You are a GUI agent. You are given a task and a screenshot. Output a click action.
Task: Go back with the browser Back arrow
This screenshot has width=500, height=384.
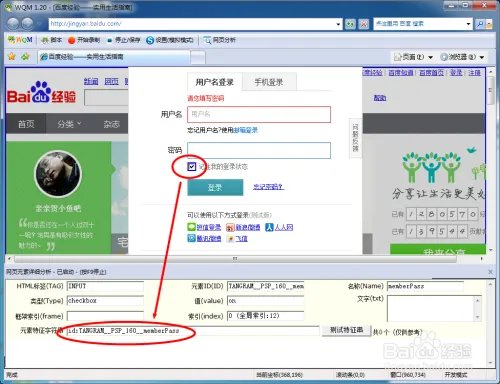[x=14, y=24]
